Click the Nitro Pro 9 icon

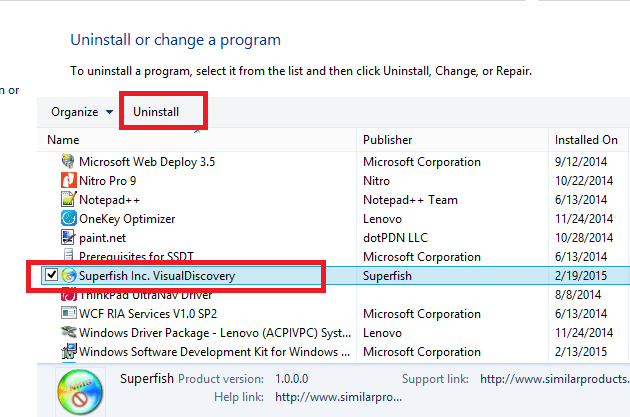click(68, 180)
